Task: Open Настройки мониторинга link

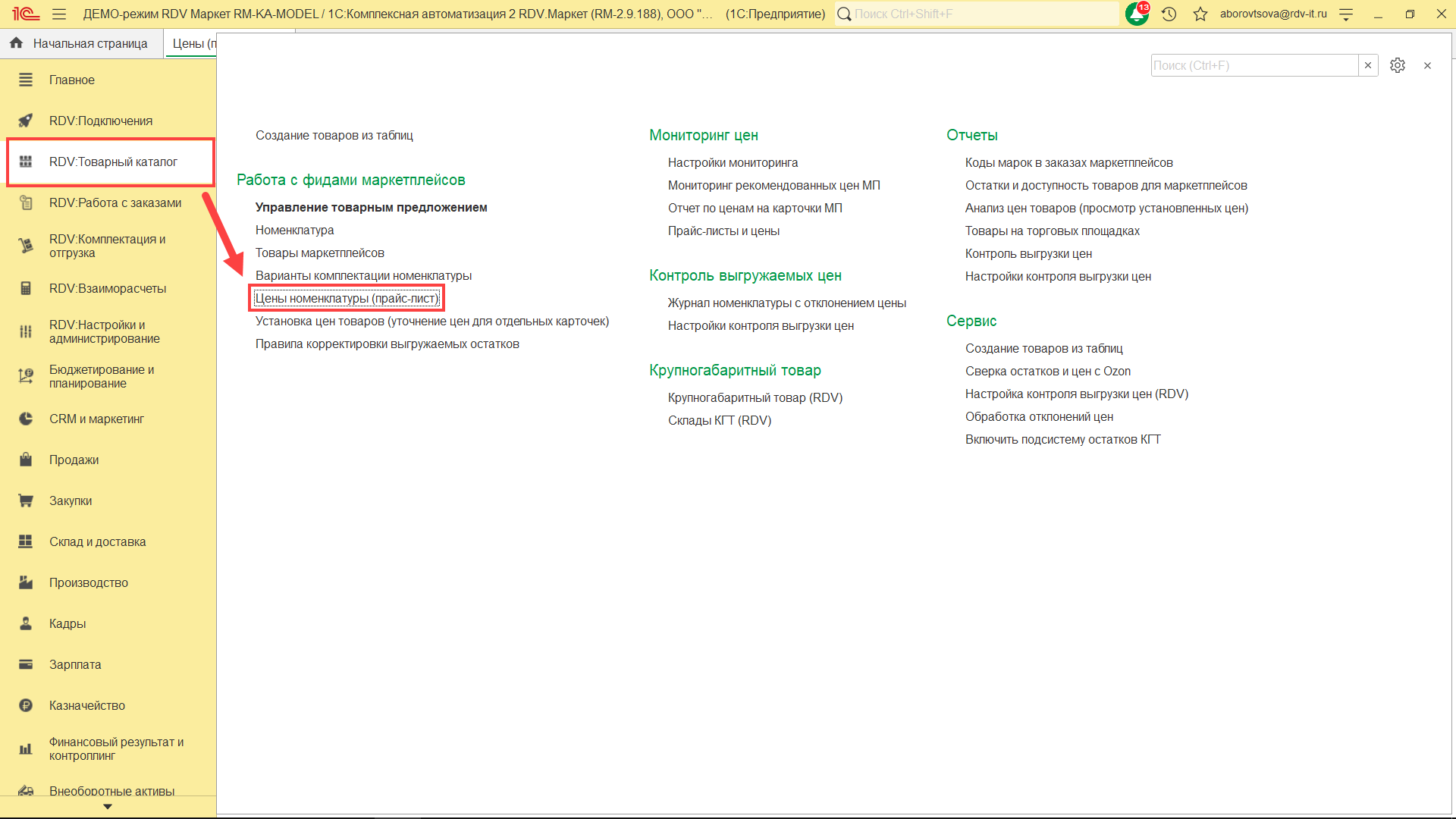Action: (733, 163)
